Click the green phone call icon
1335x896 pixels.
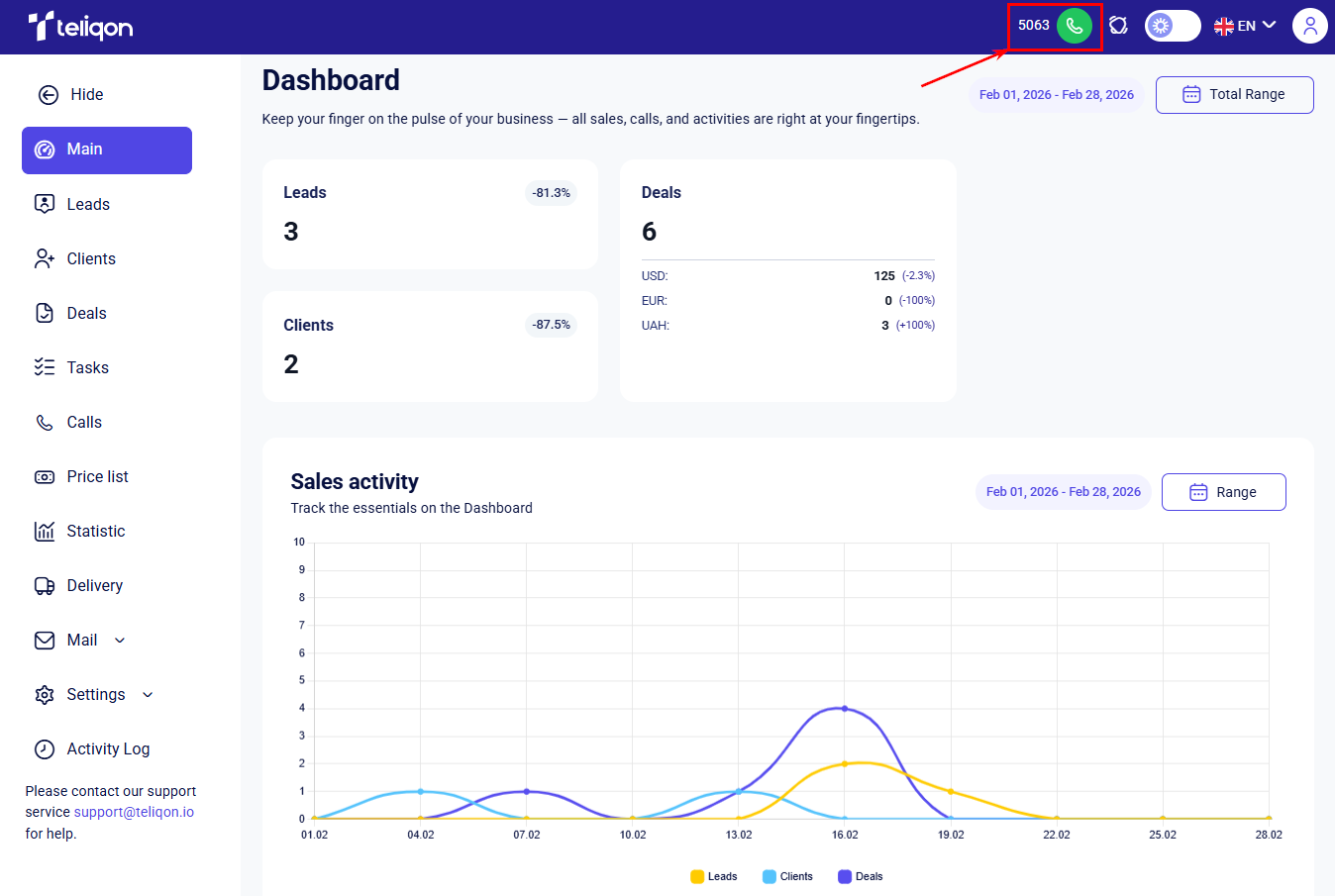click(1075, 26)
